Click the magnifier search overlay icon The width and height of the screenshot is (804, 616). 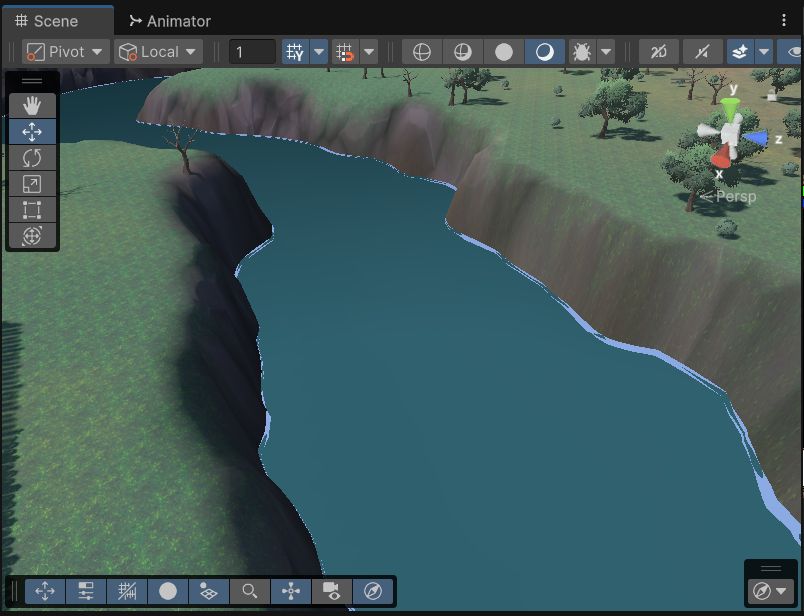pyautogui.click(x=250, y=591)
